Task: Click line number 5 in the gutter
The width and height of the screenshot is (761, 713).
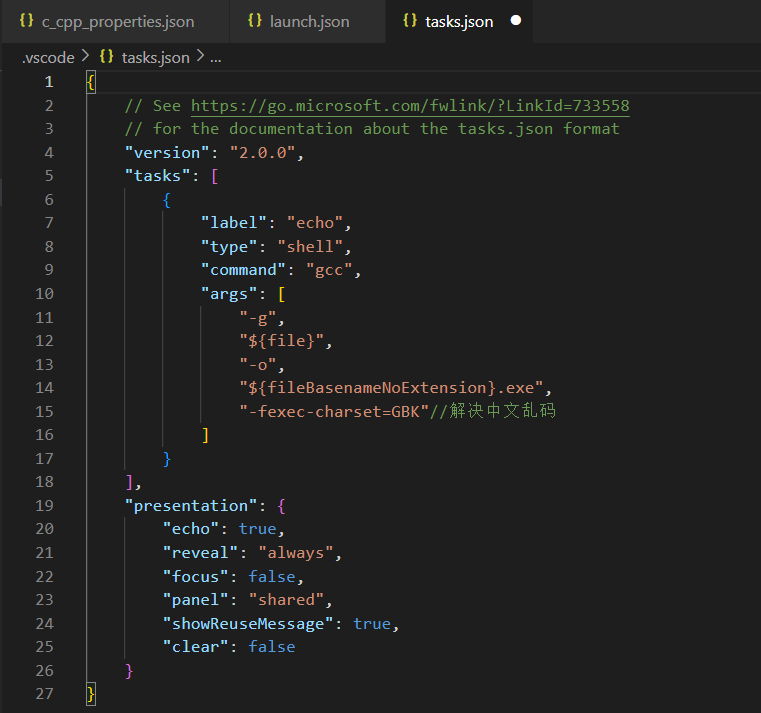Action: click(49, 176)
